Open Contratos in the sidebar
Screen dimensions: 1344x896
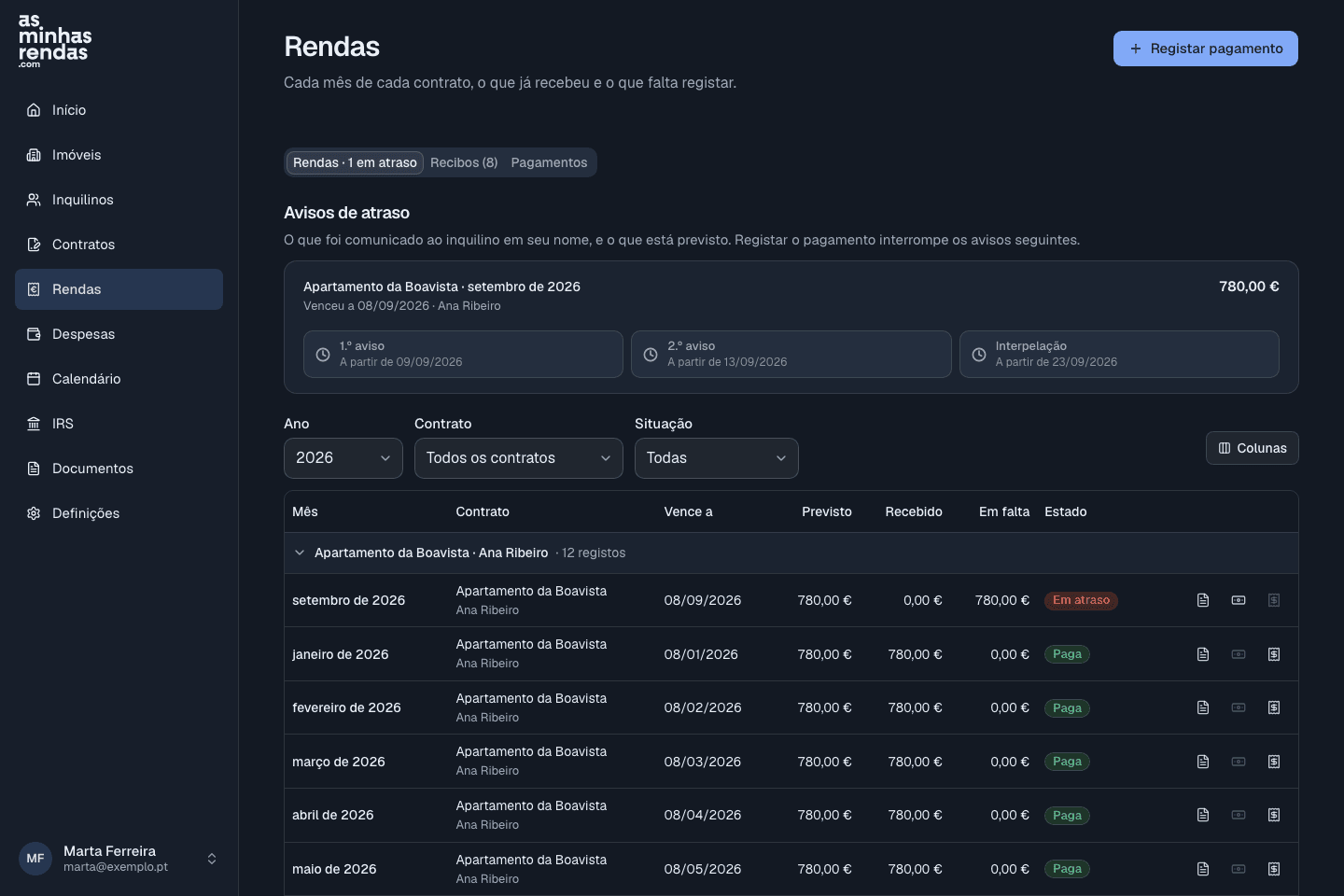[x=119, y=245]
